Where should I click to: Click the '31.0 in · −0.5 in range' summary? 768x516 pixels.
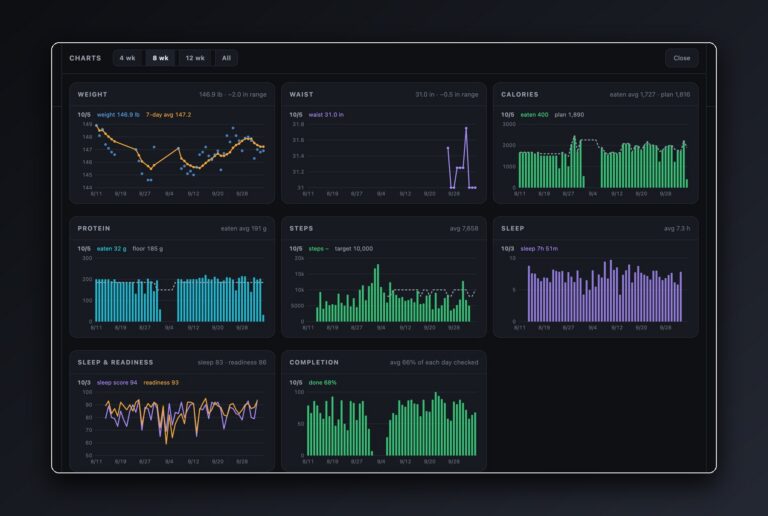coord(447,94)
